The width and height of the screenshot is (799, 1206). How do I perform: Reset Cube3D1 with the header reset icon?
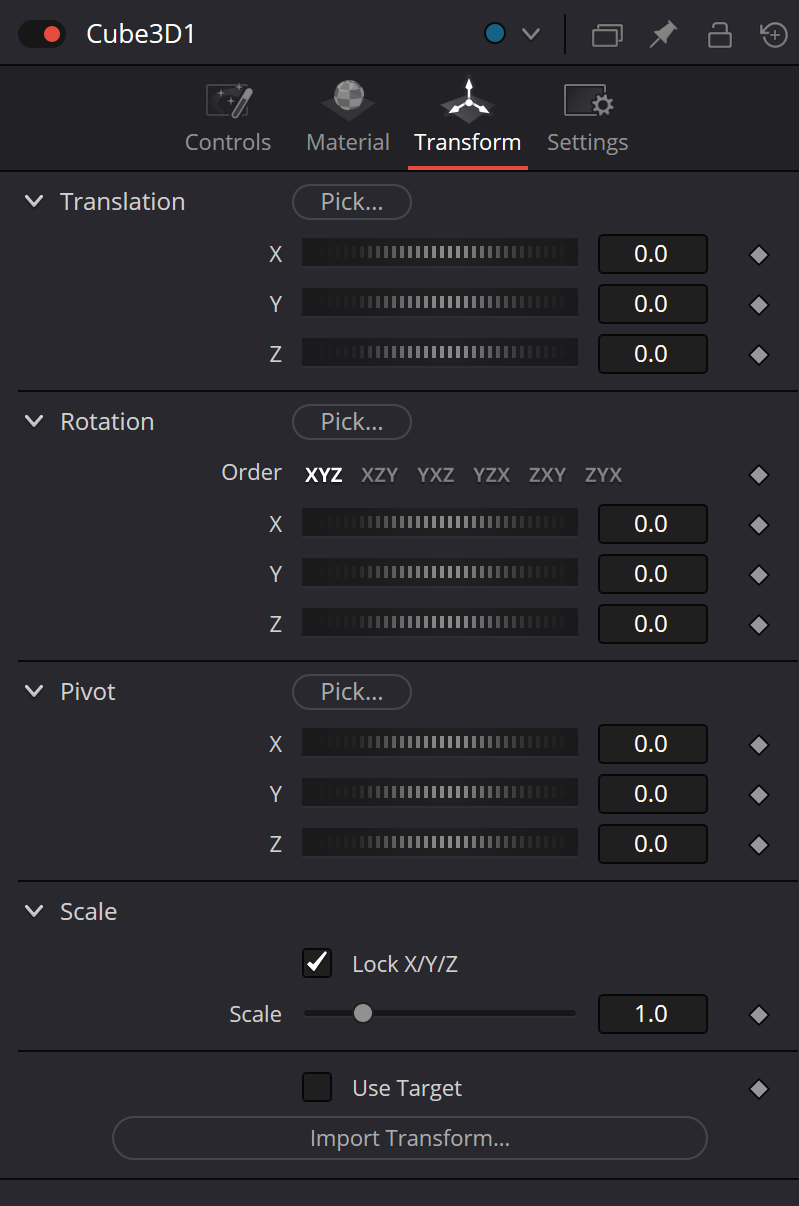[x=774, y=35]
